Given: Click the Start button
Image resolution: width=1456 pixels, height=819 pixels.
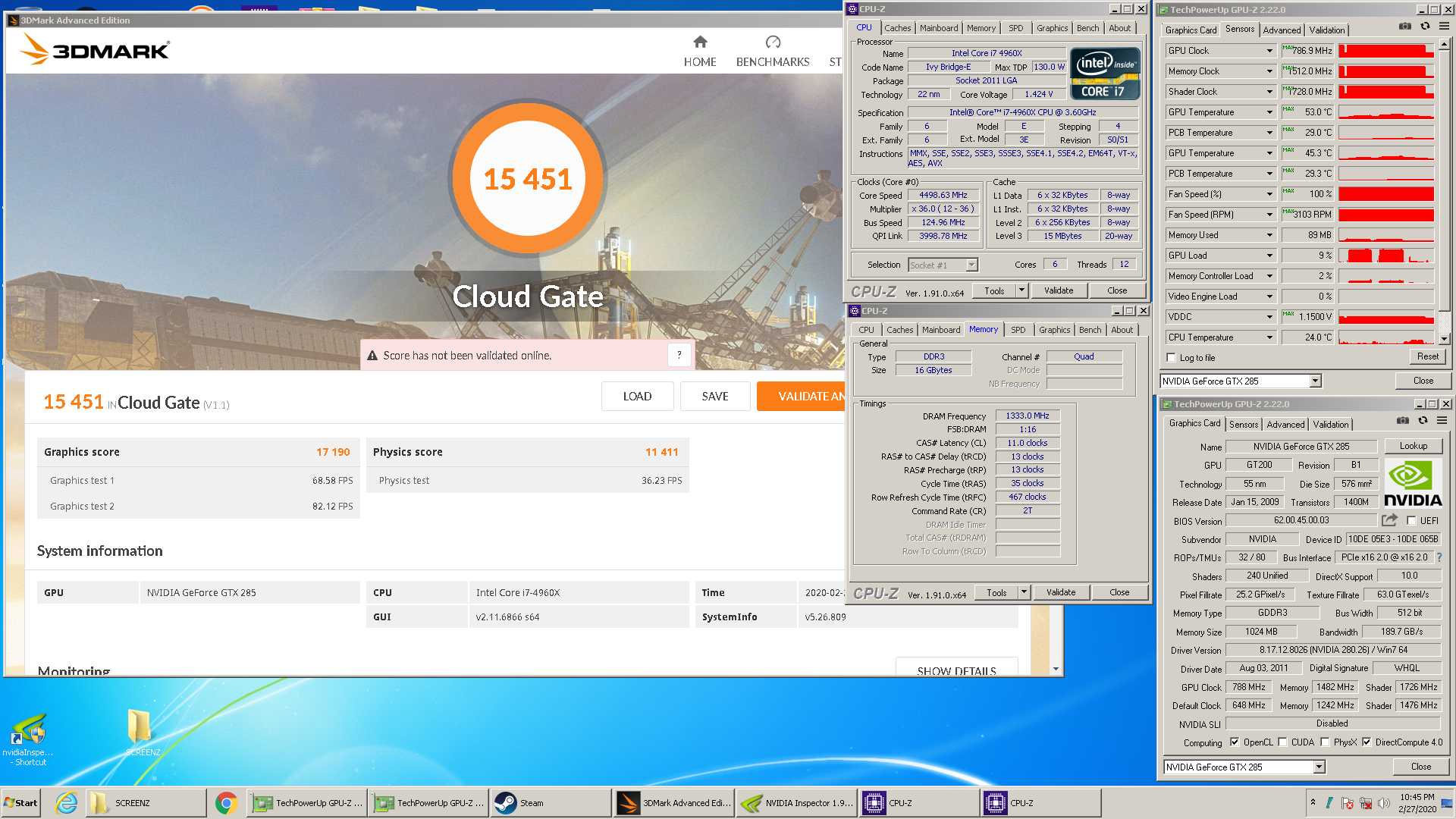Looking at the screenshot, I should 20,803.
